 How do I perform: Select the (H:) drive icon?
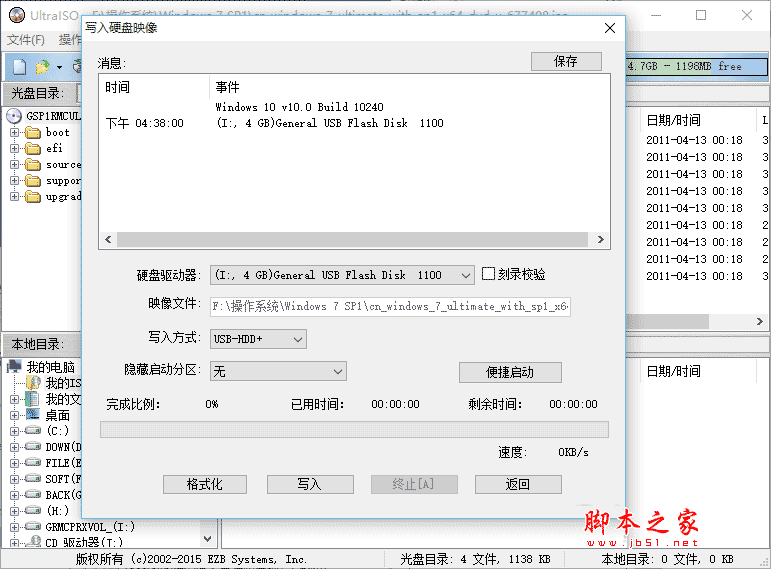[x=33, y=510]
